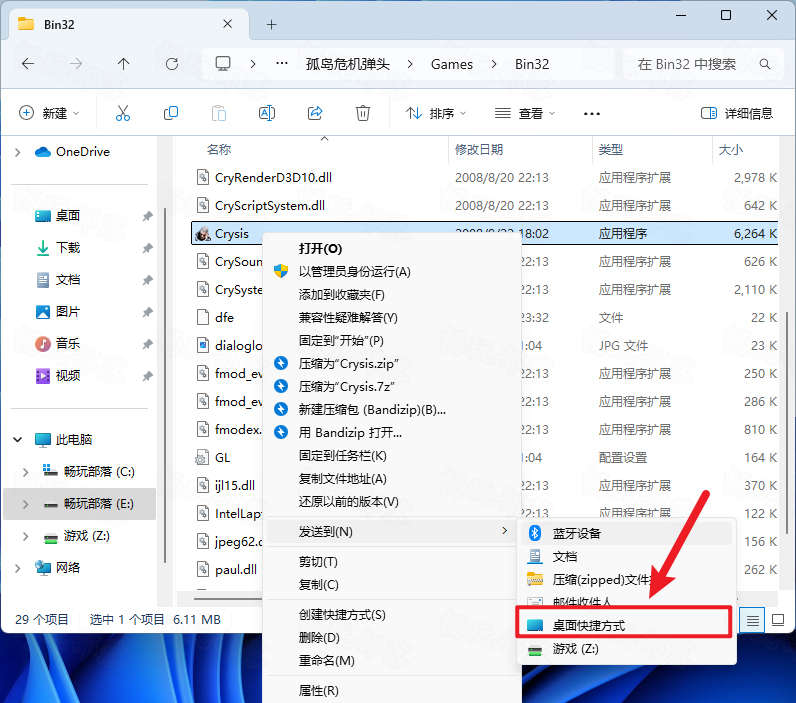Open the 新建 dropdown

(x=49, y=113)
